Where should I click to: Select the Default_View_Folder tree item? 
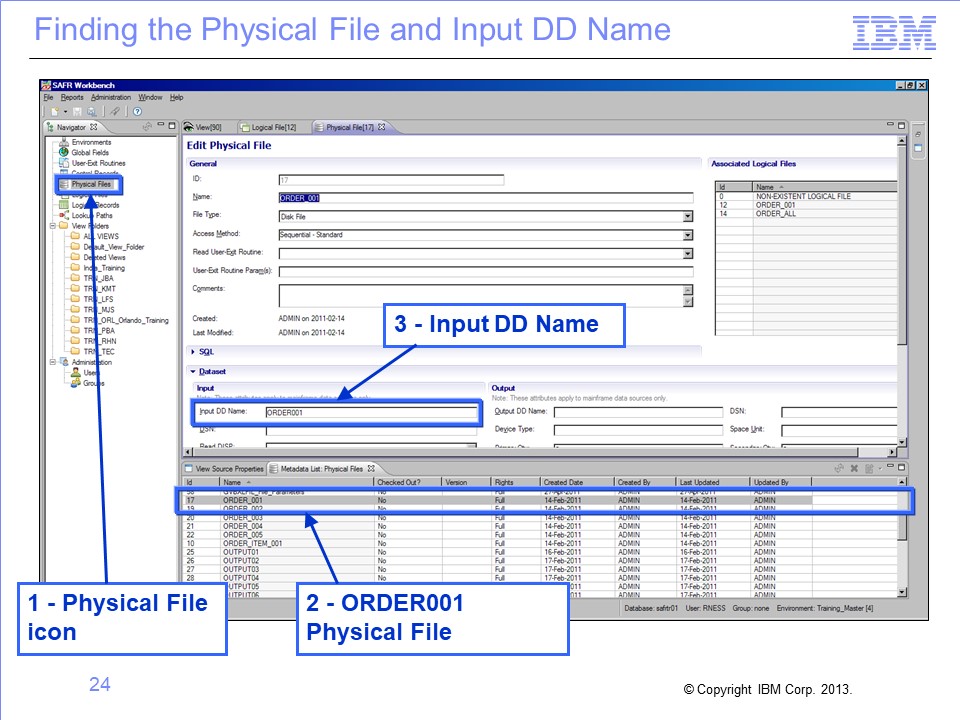[113, 247]
